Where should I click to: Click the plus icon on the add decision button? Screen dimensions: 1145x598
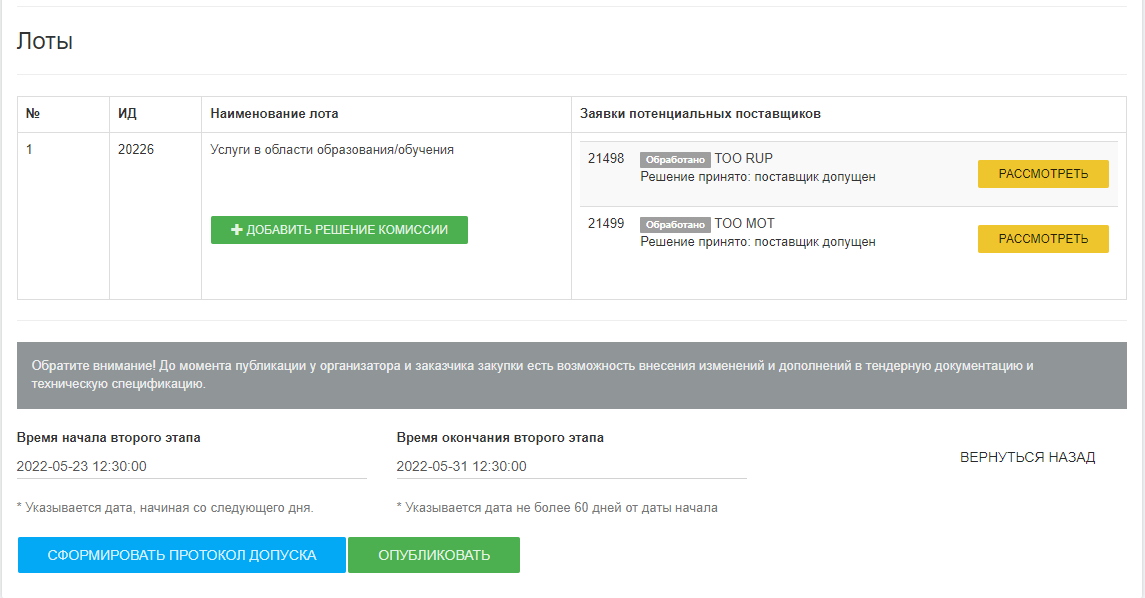tap(237, 230)
